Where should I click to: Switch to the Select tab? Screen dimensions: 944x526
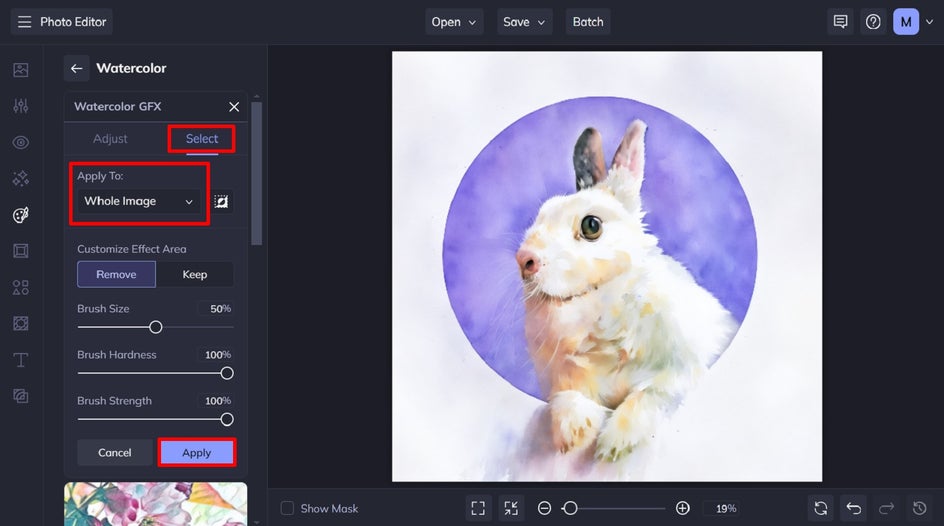point(202,139)
